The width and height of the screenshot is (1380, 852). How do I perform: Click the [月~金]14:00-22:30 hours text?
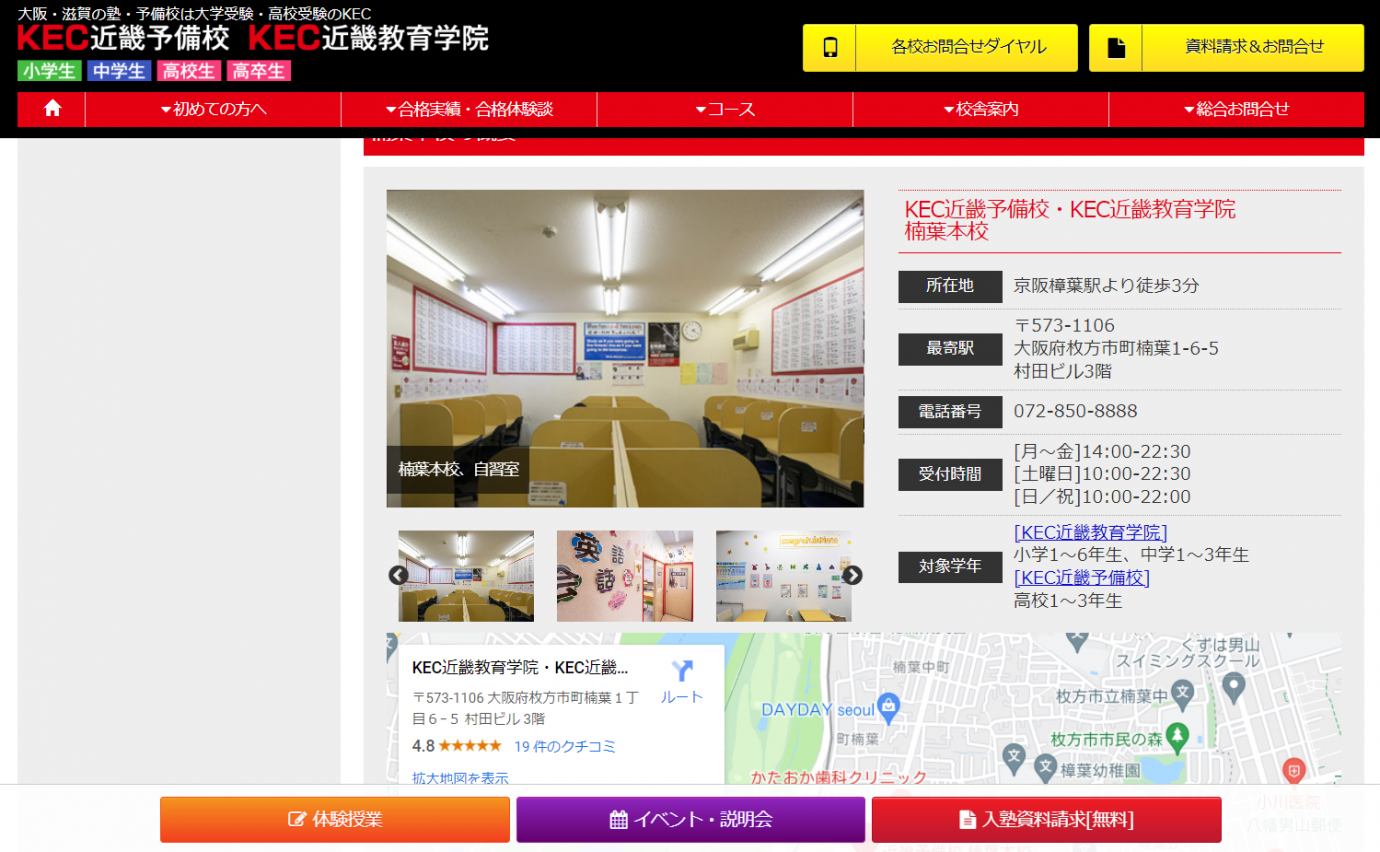tap(1102, 452)
